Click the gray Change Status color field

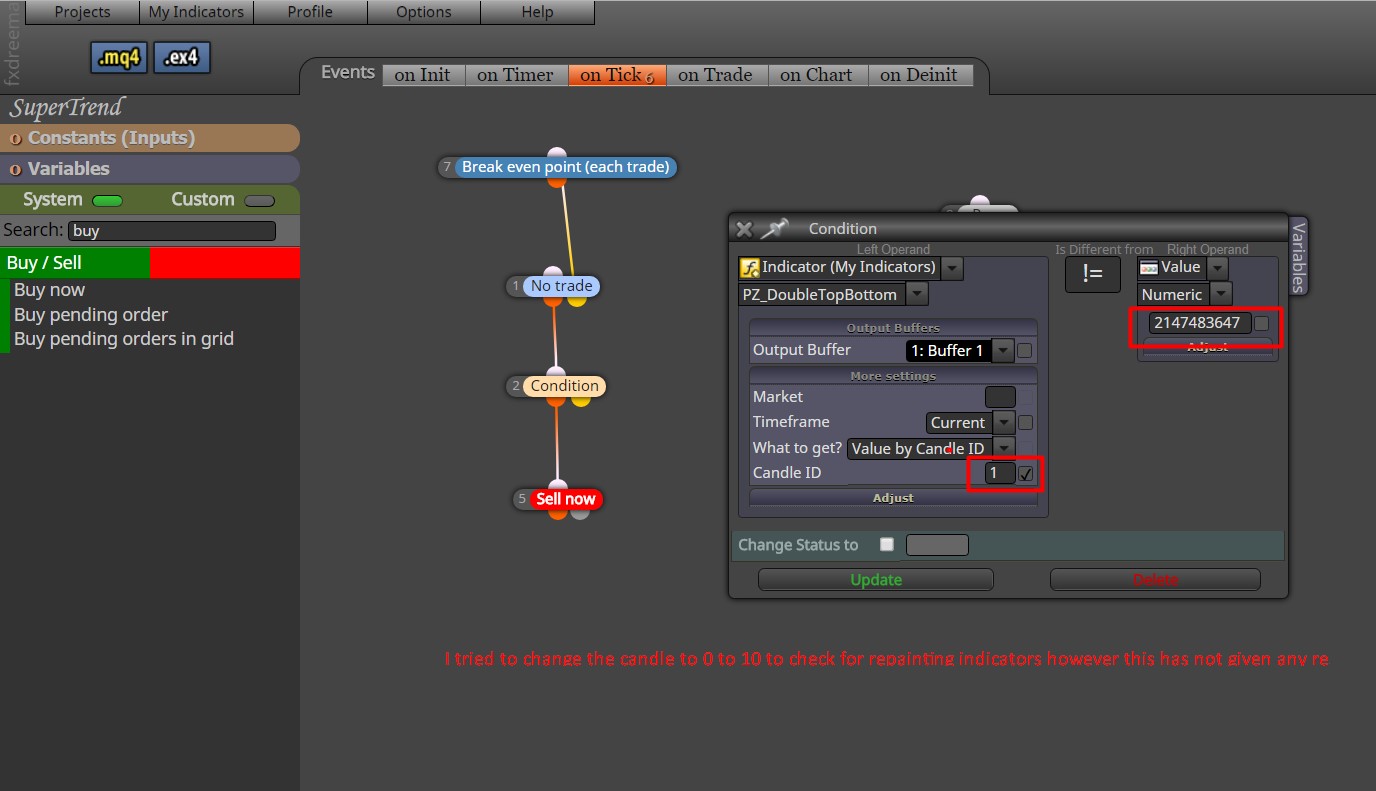point(937,545)
